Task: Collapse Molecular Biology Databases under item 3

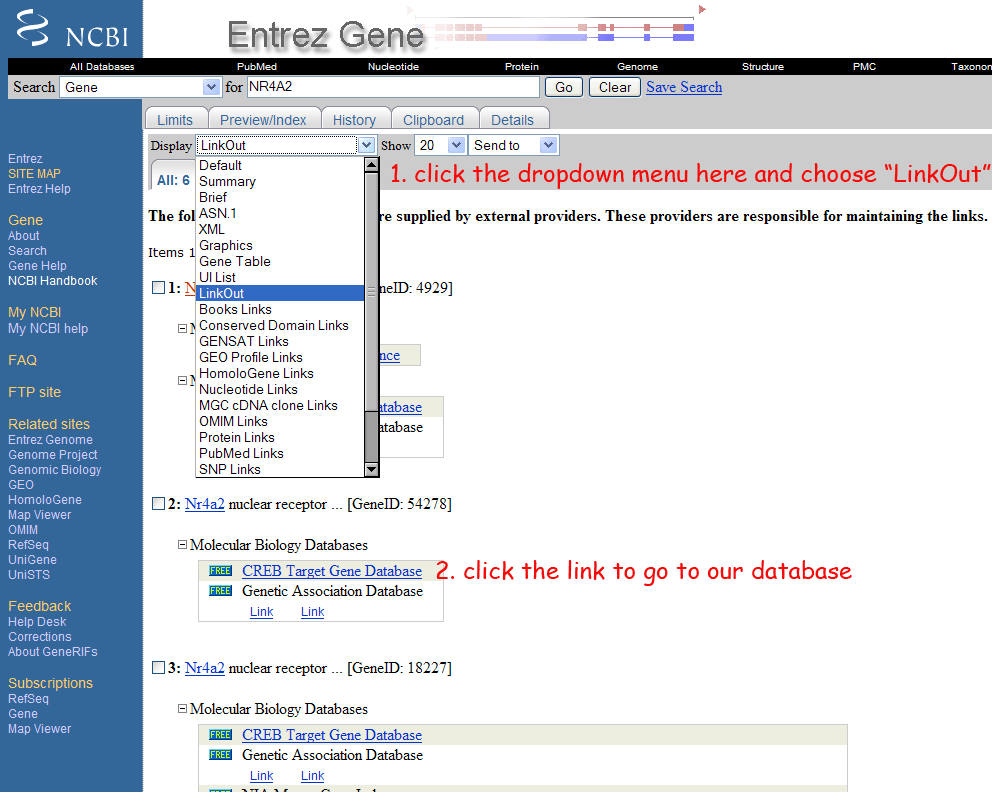Action: (182, 708)
